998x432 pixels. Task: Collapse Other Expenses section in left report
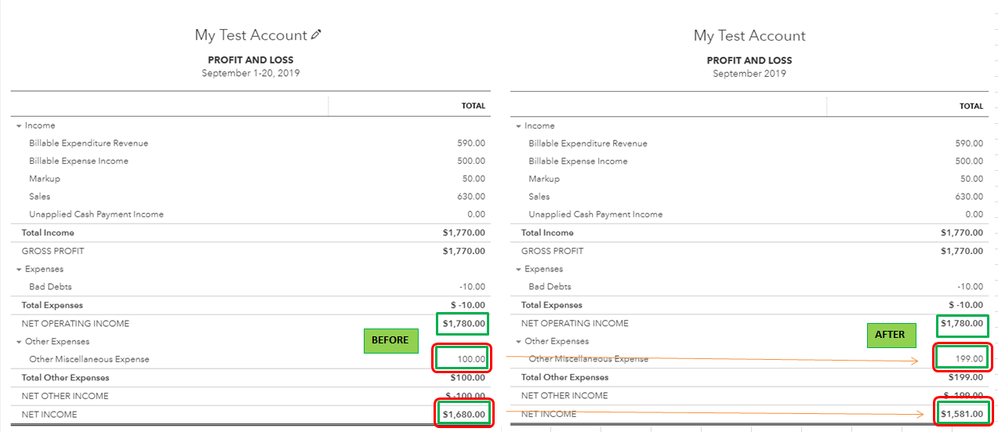19,342
